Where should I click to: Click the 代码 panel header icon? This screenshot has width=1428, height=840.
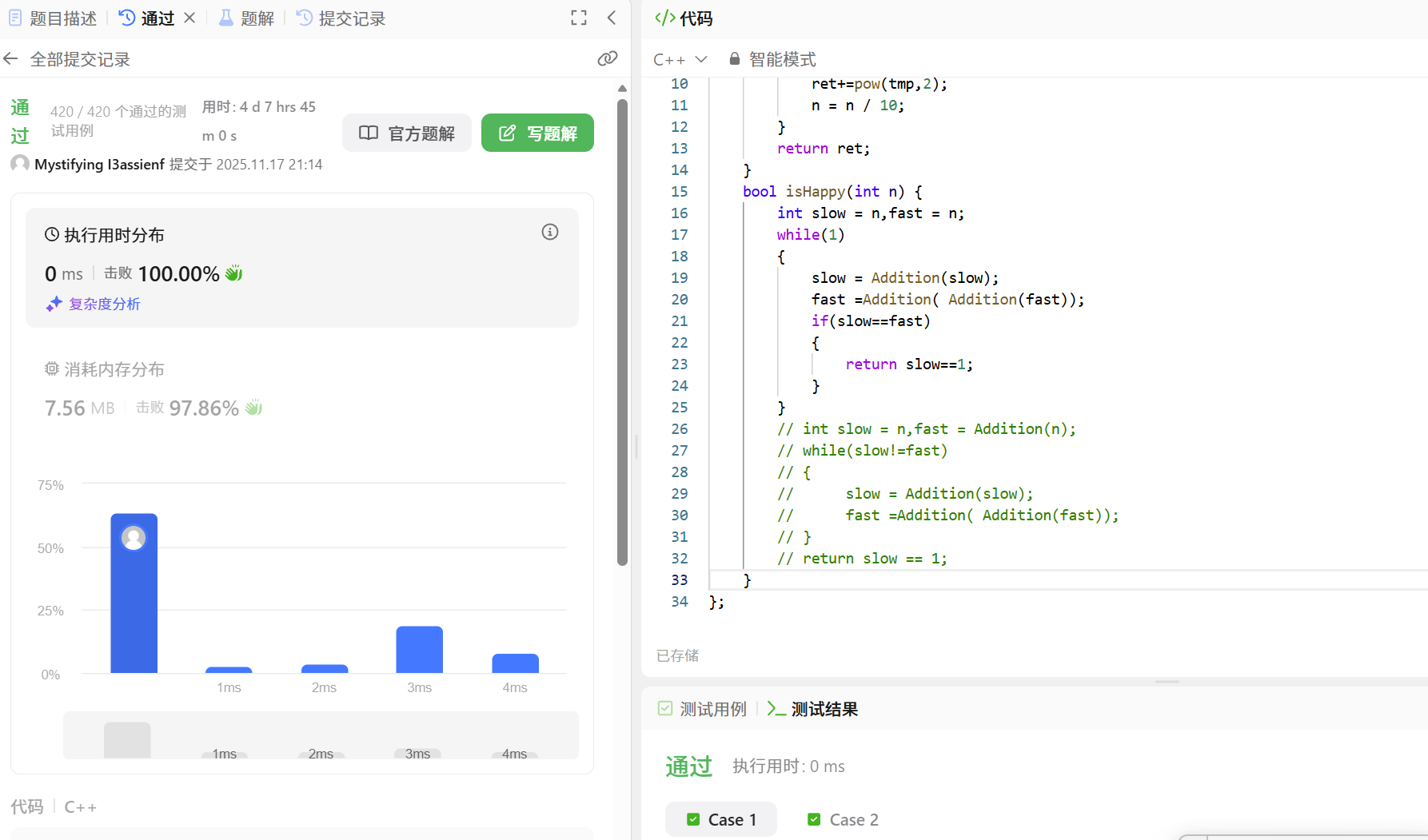tap(664, 18)
